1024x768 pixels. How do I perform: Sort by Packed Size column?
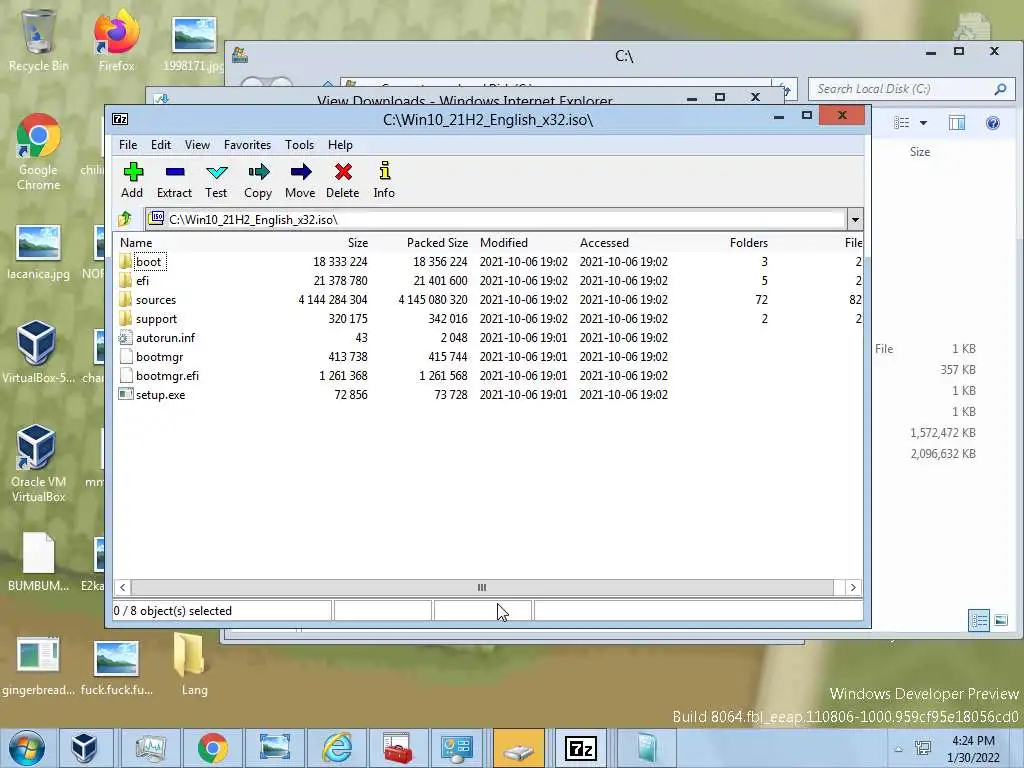click(437, 243)
